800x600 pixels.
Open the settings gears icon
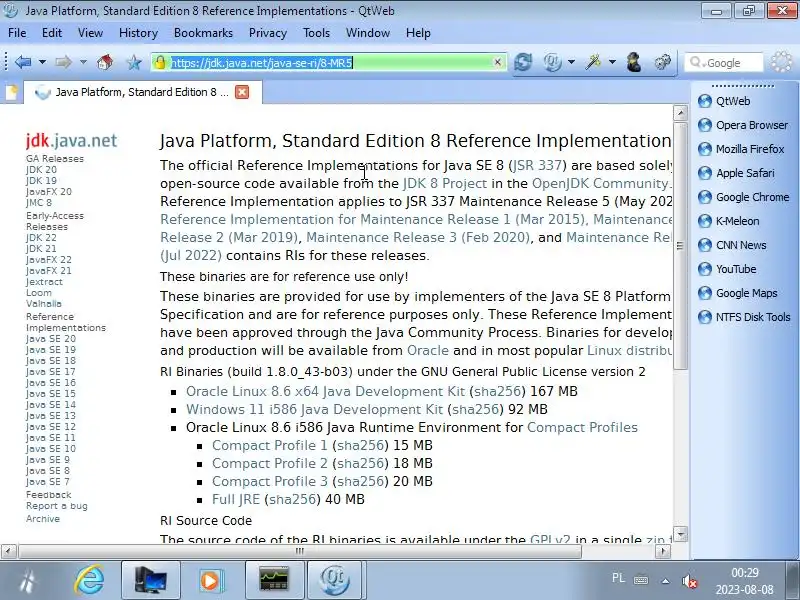[x=663, y=62]
